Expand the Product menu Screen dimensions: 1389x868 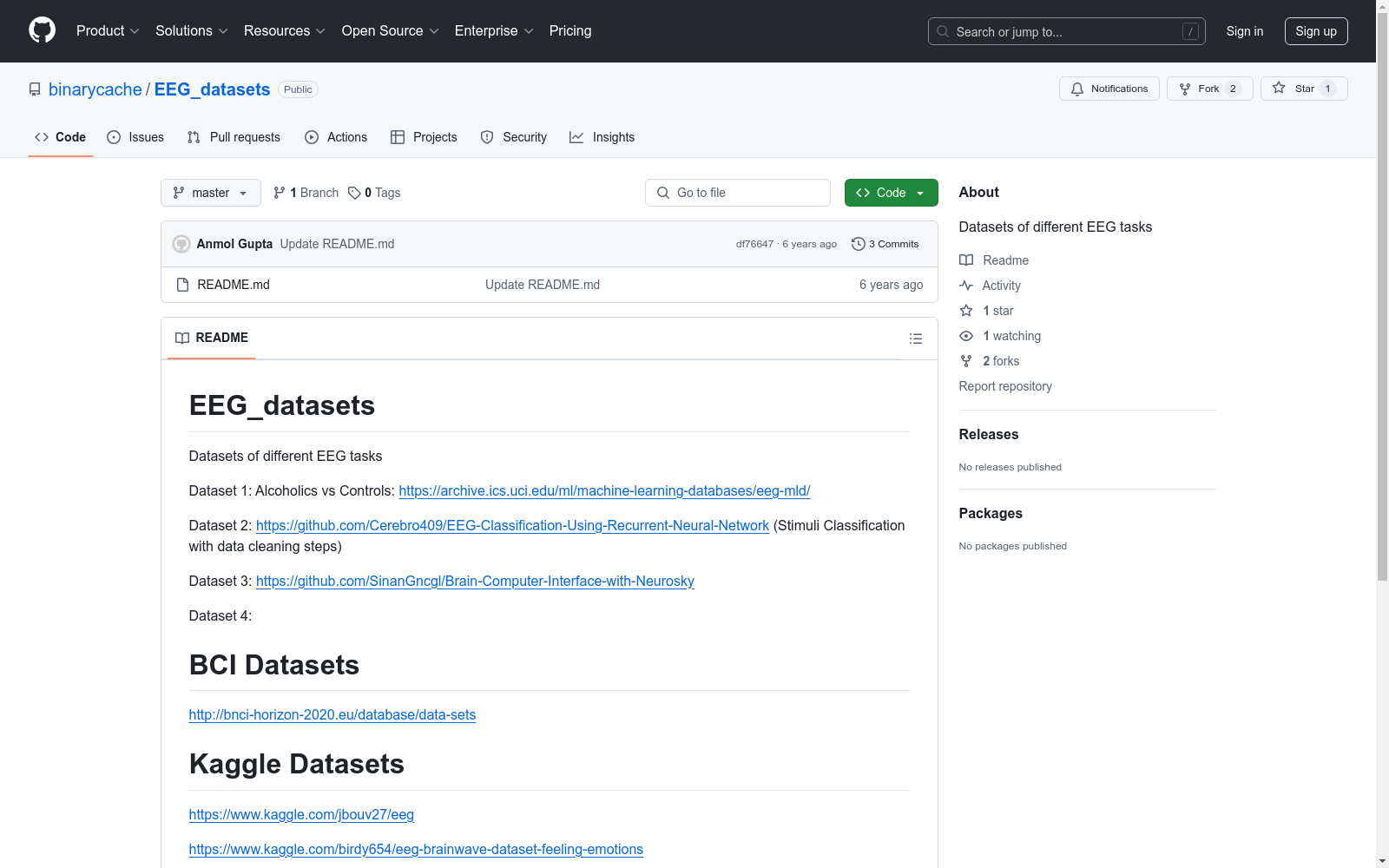pyautogui.click(x=108, y=31)
